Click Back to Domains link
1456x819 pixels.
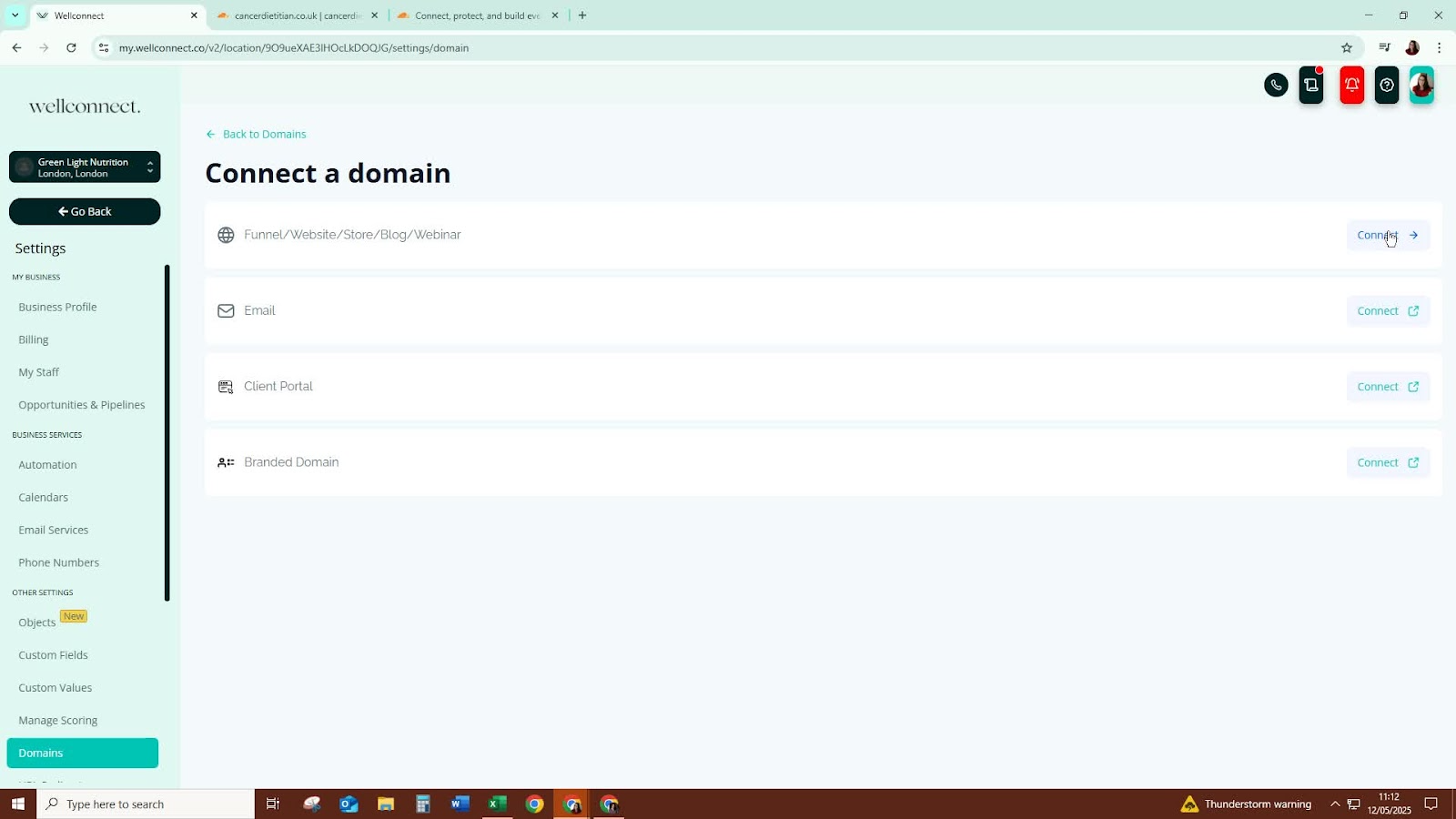pyautogui.click(x=257, y=135)
